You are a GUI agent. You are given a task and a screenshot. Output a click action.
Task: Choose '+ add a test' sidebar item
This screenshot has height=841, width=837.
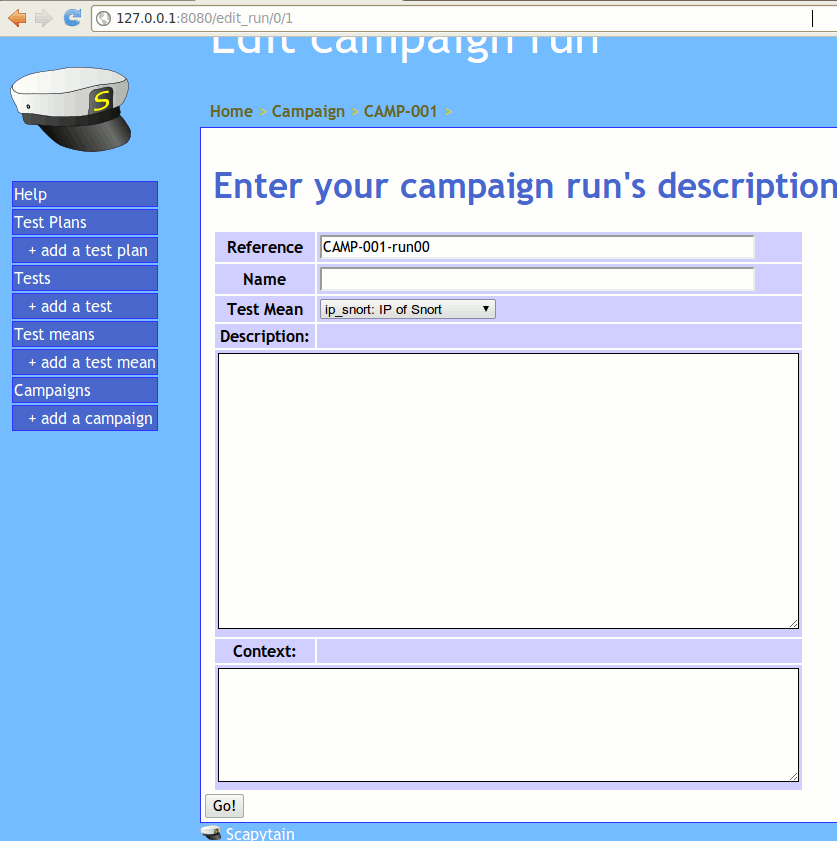click(90, 306)
